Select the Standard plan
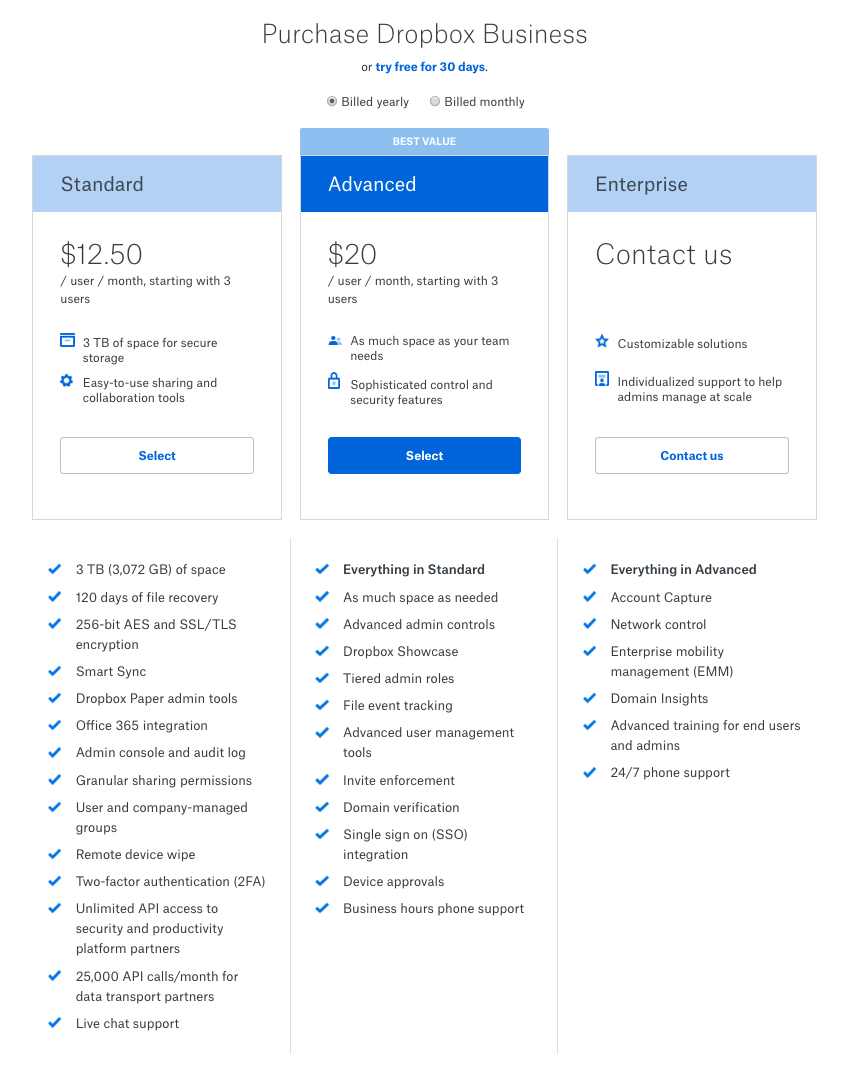 coord(156,455)
